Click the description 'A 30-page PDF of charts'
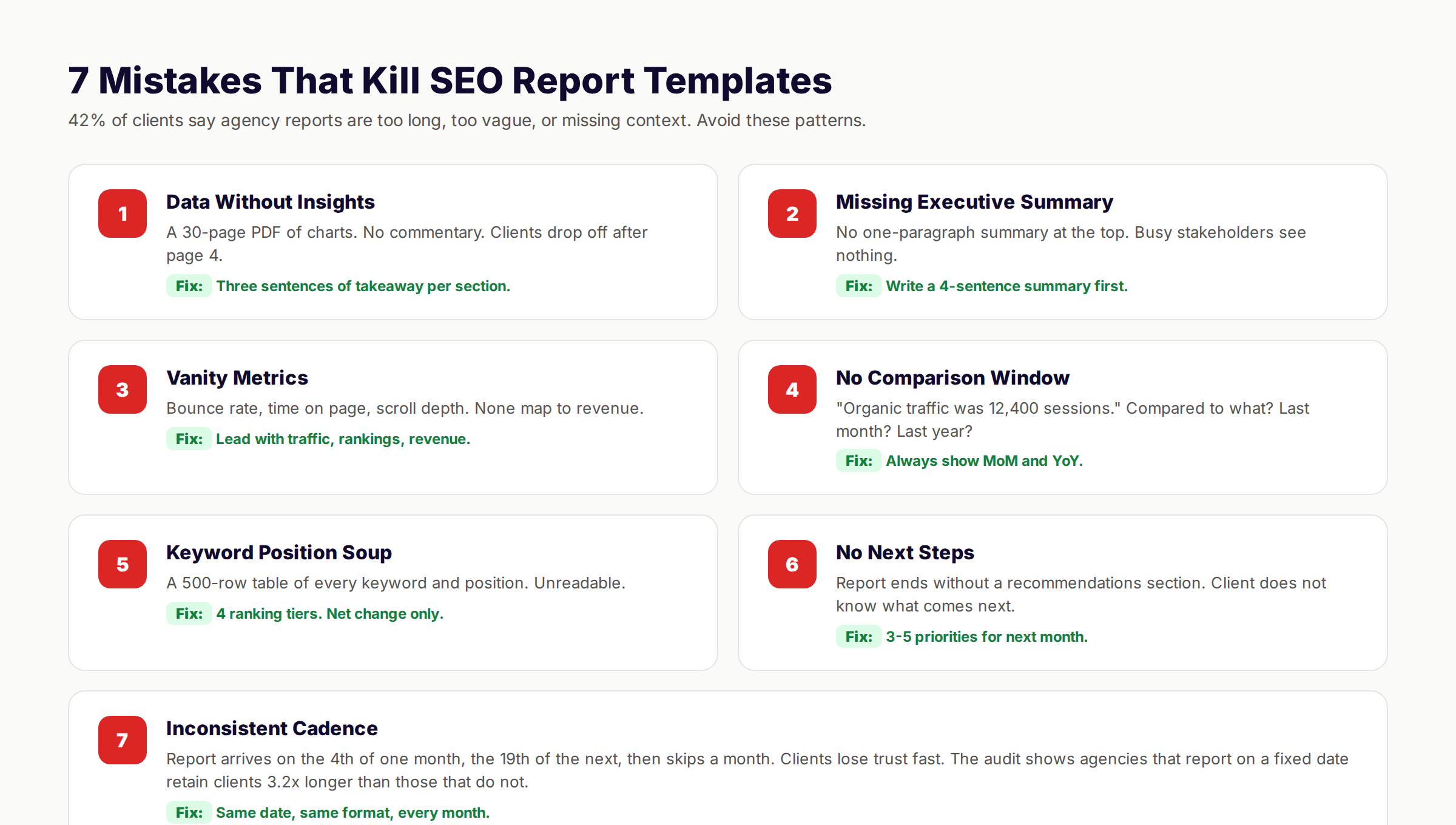 point(407,244)
